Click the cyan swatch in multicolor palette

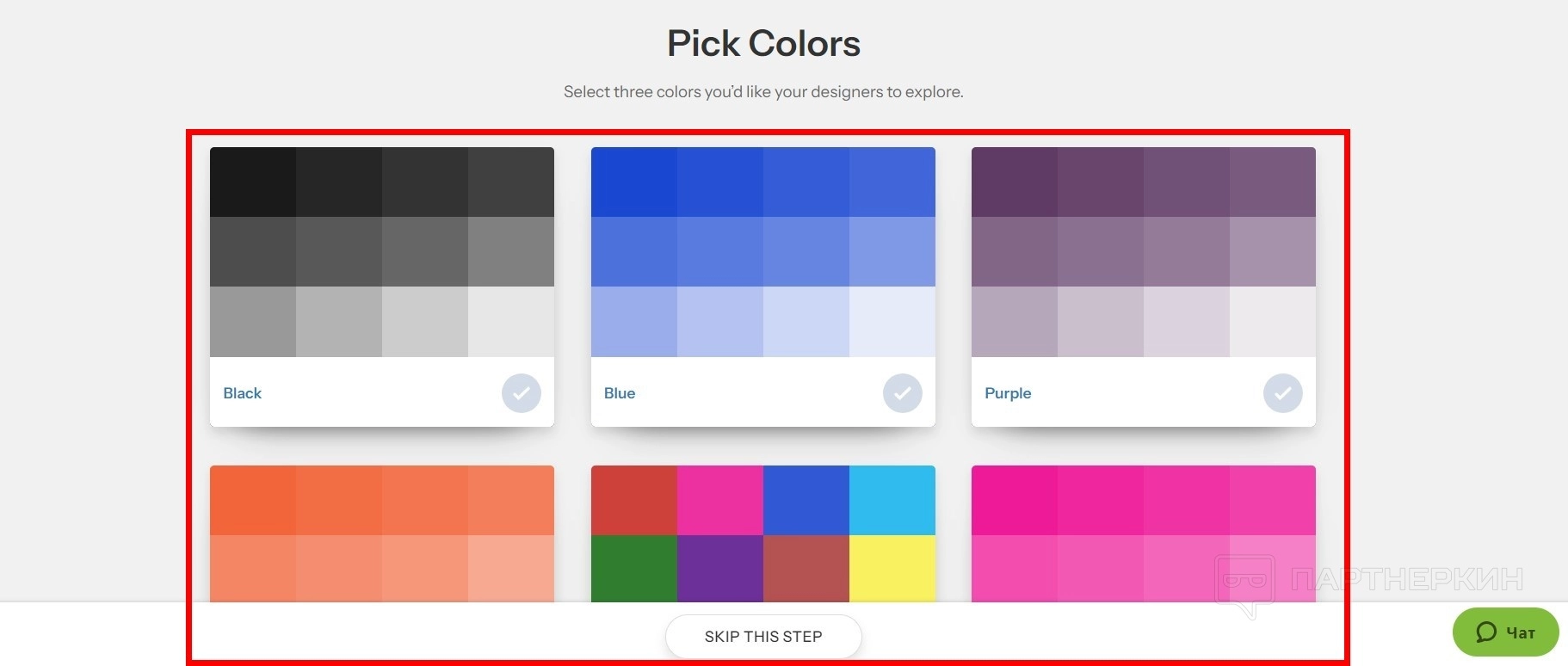click(892, 500)
